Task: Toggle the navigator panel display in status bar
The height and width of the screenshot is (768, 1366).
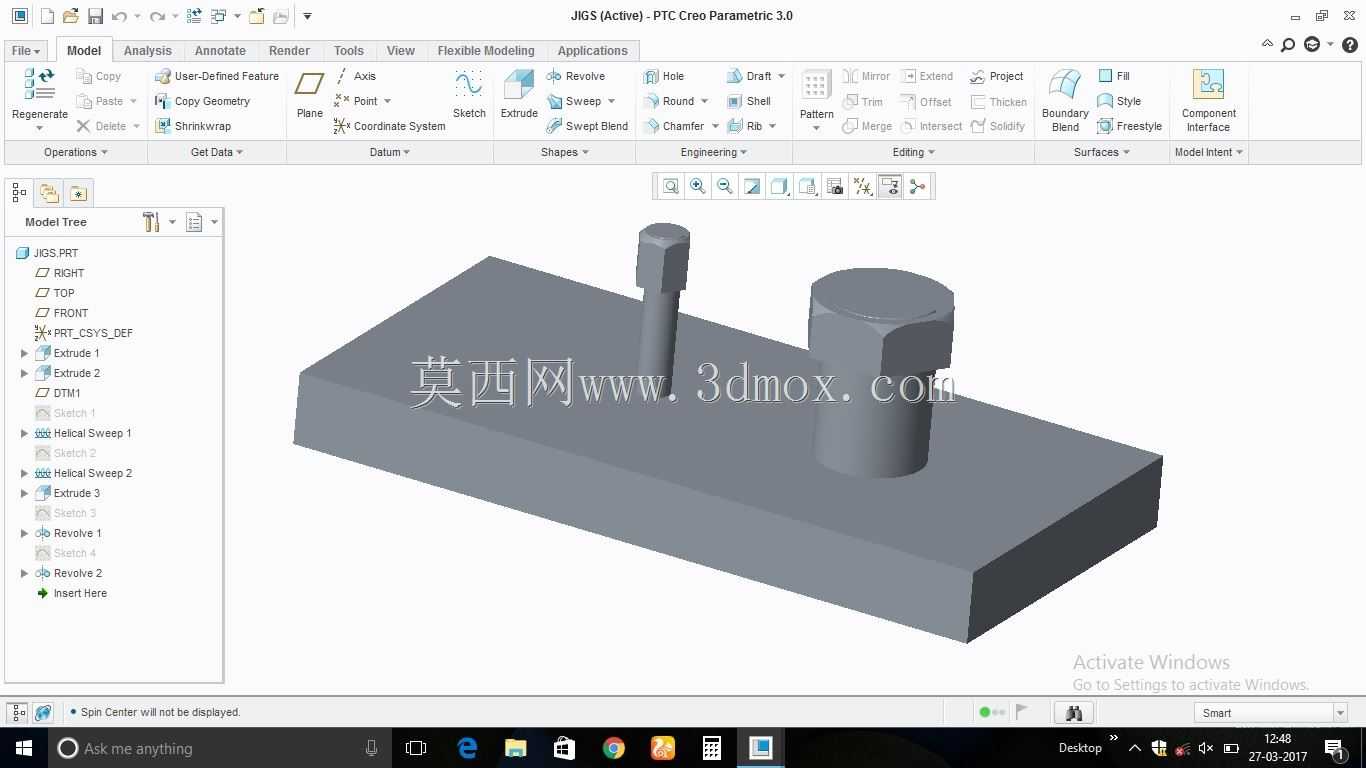Action: pyautogui.click(x=17, y=713)
